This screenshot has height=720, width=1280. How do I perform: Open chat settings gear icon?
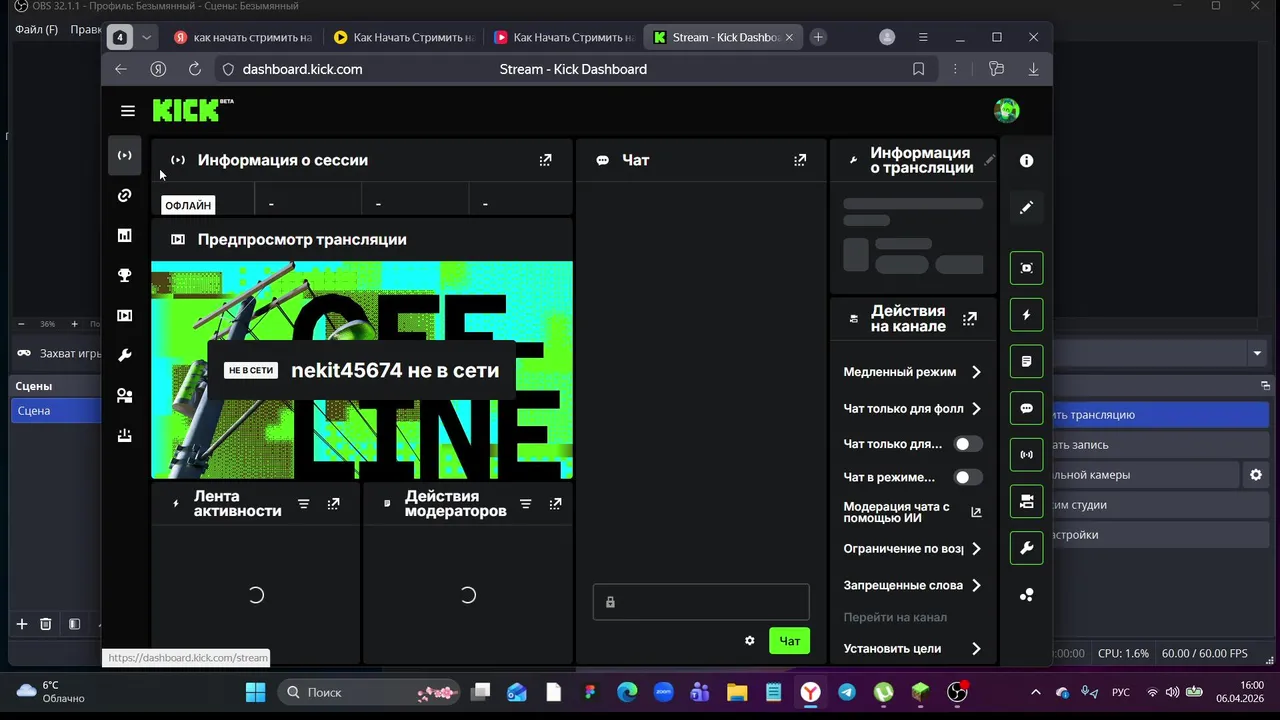(750, 641)
